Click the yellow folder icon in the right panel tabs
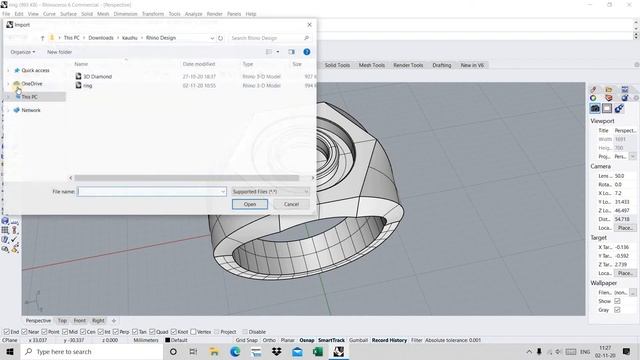 click(x=609, y=89)
